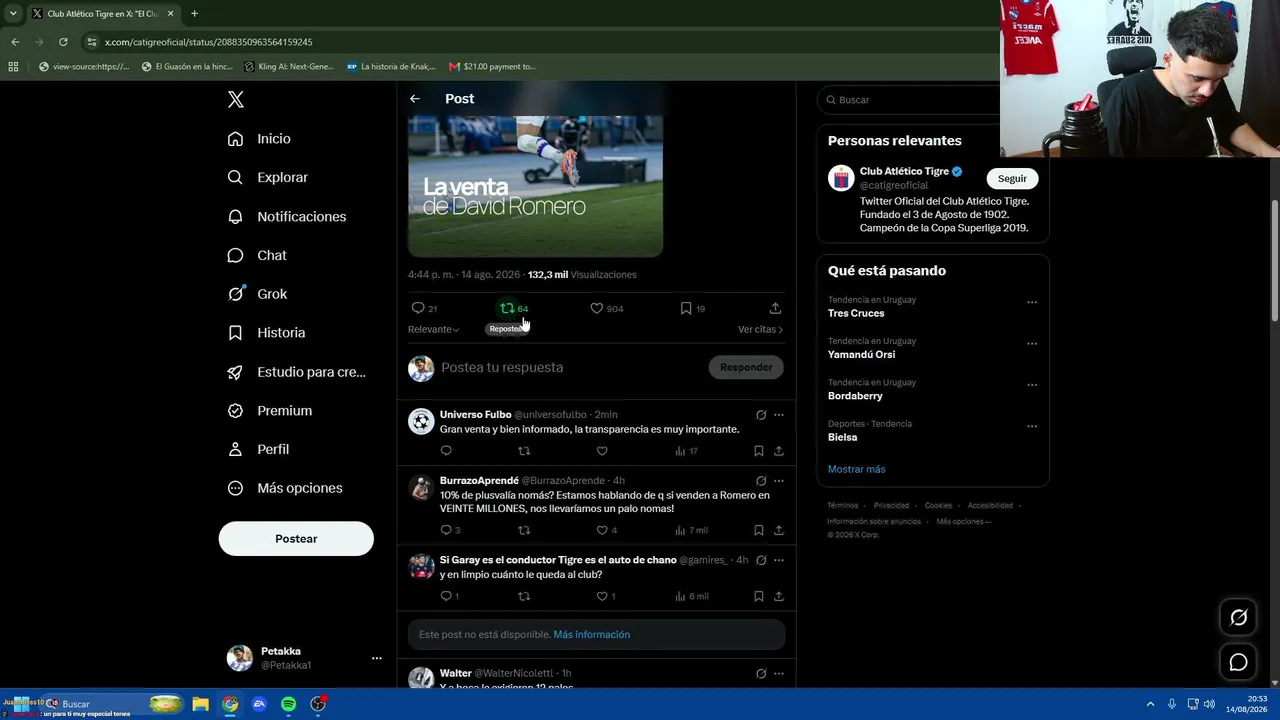1280x720 pixels.
Task: Open the Ver citas link
Action: point(760,329)
